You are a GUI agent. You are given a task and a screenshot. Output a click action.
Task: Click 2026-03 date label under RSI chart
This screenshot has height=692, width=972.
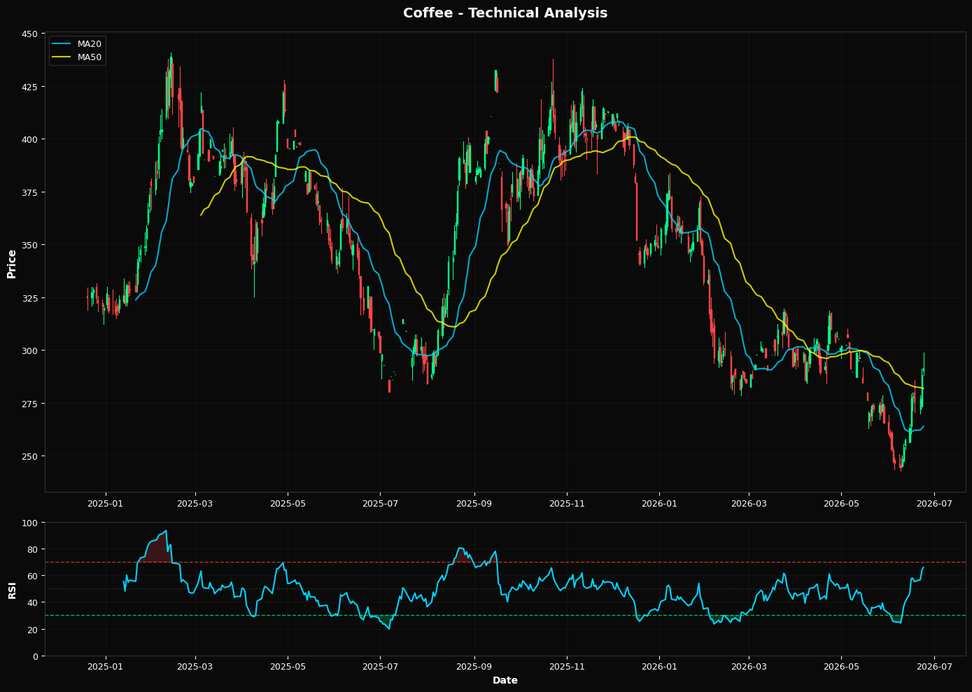click(749, 667)
